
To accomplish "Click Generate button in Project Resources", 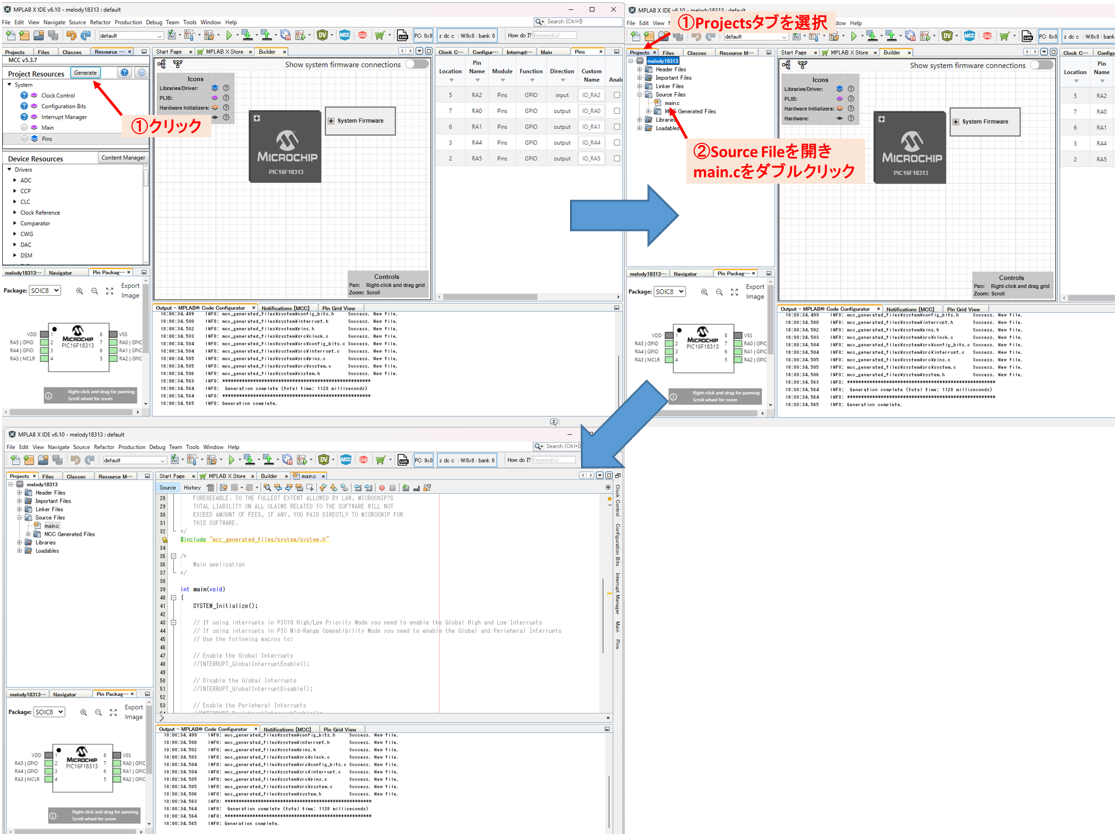I will click(x=86, y=73).
